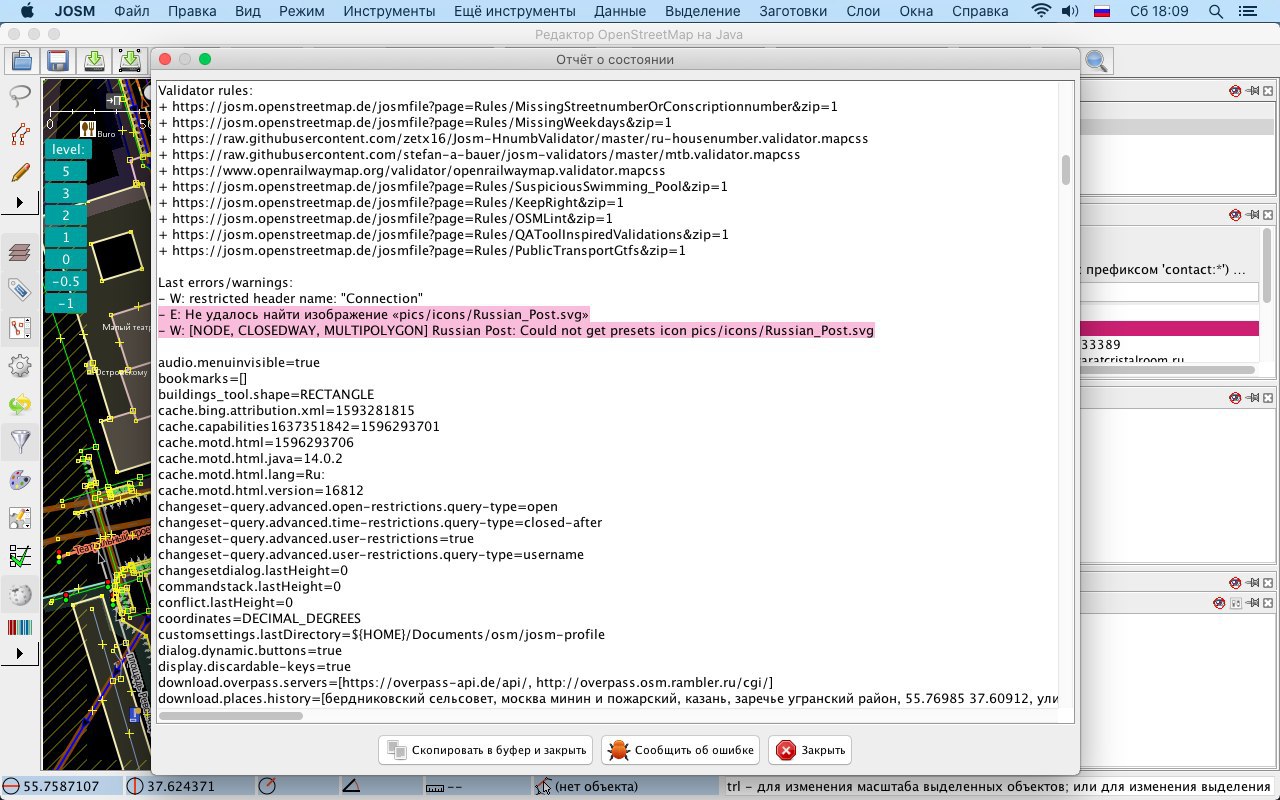Click the pink selected row in right panel
The height and width of the screenshot is (800, 1280).
click(x=1169, y=329)
